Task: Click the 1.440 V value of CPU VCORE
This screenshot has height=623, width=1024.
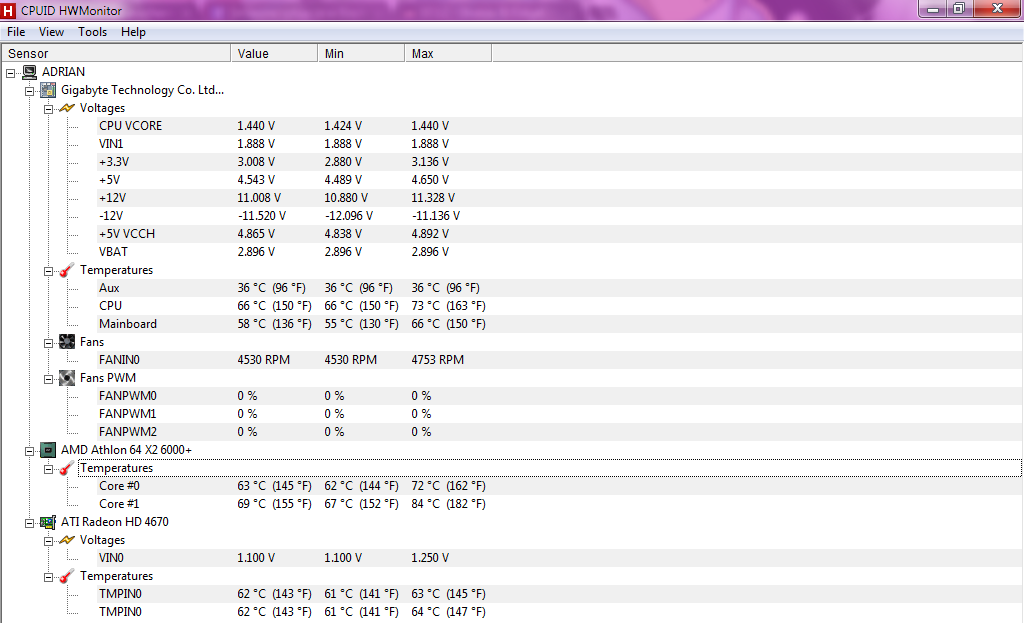Action: point(256,126)
